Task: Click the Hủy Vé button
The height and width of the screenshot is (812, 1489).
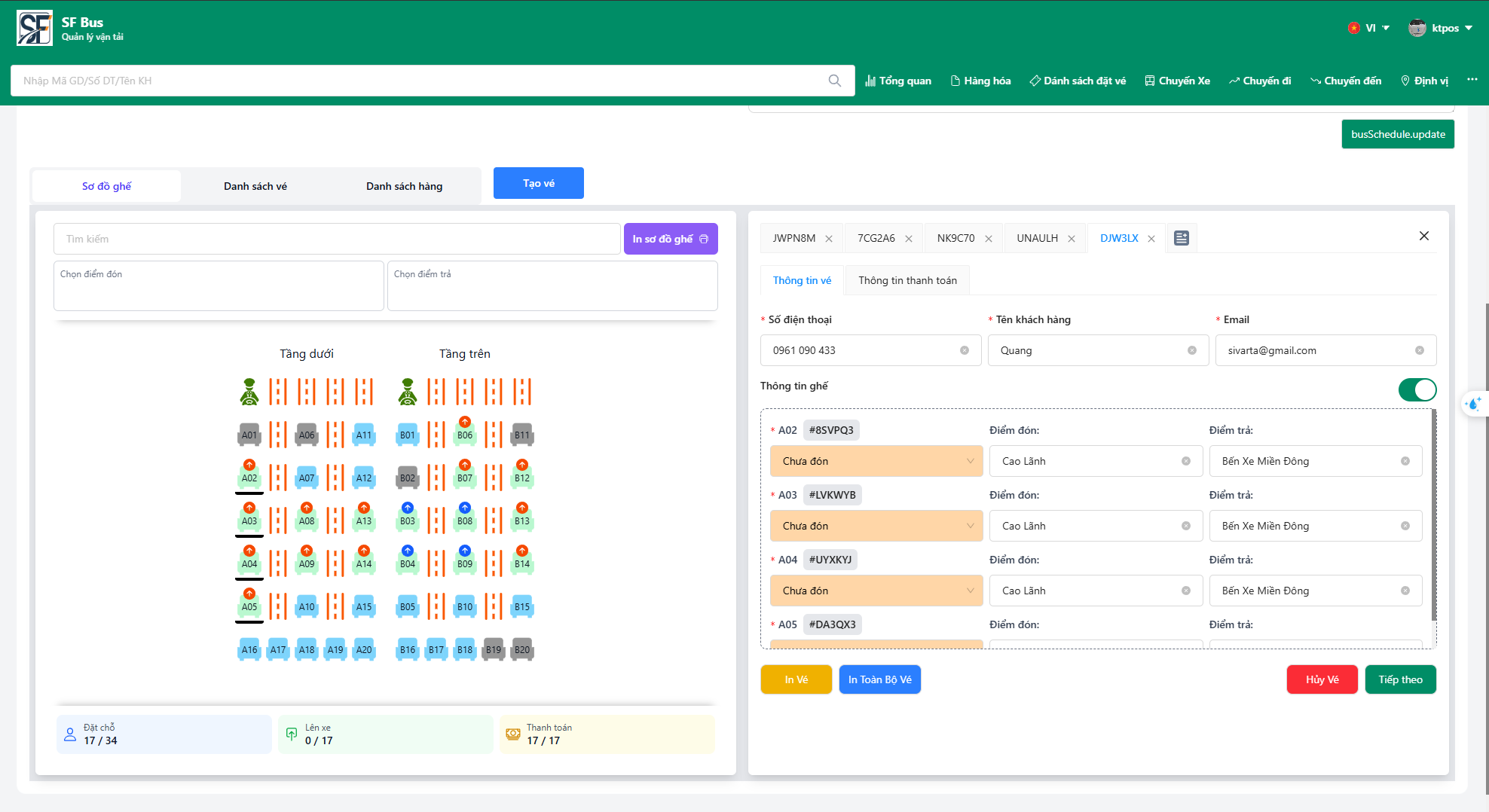Action: (1322, 679)
